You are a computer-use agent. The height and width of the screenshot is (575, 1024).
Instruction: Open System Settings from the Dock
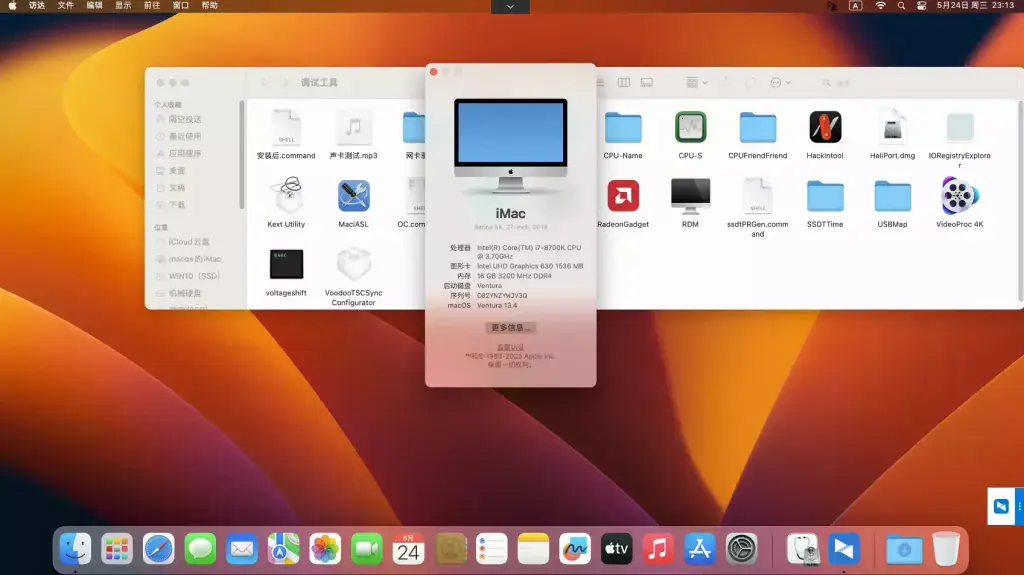point(741,549)
